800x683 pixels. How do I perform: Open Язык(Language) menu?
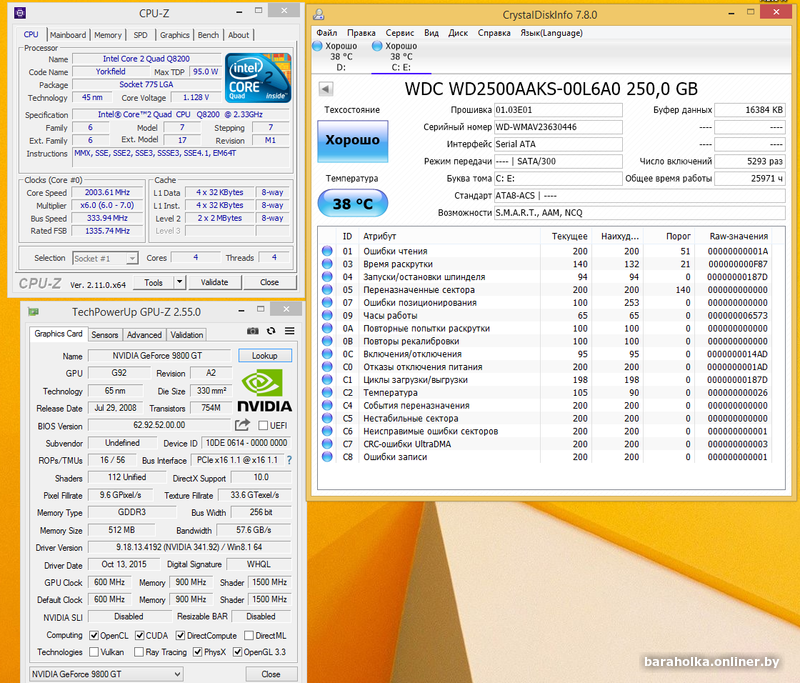tap(551, 33)
